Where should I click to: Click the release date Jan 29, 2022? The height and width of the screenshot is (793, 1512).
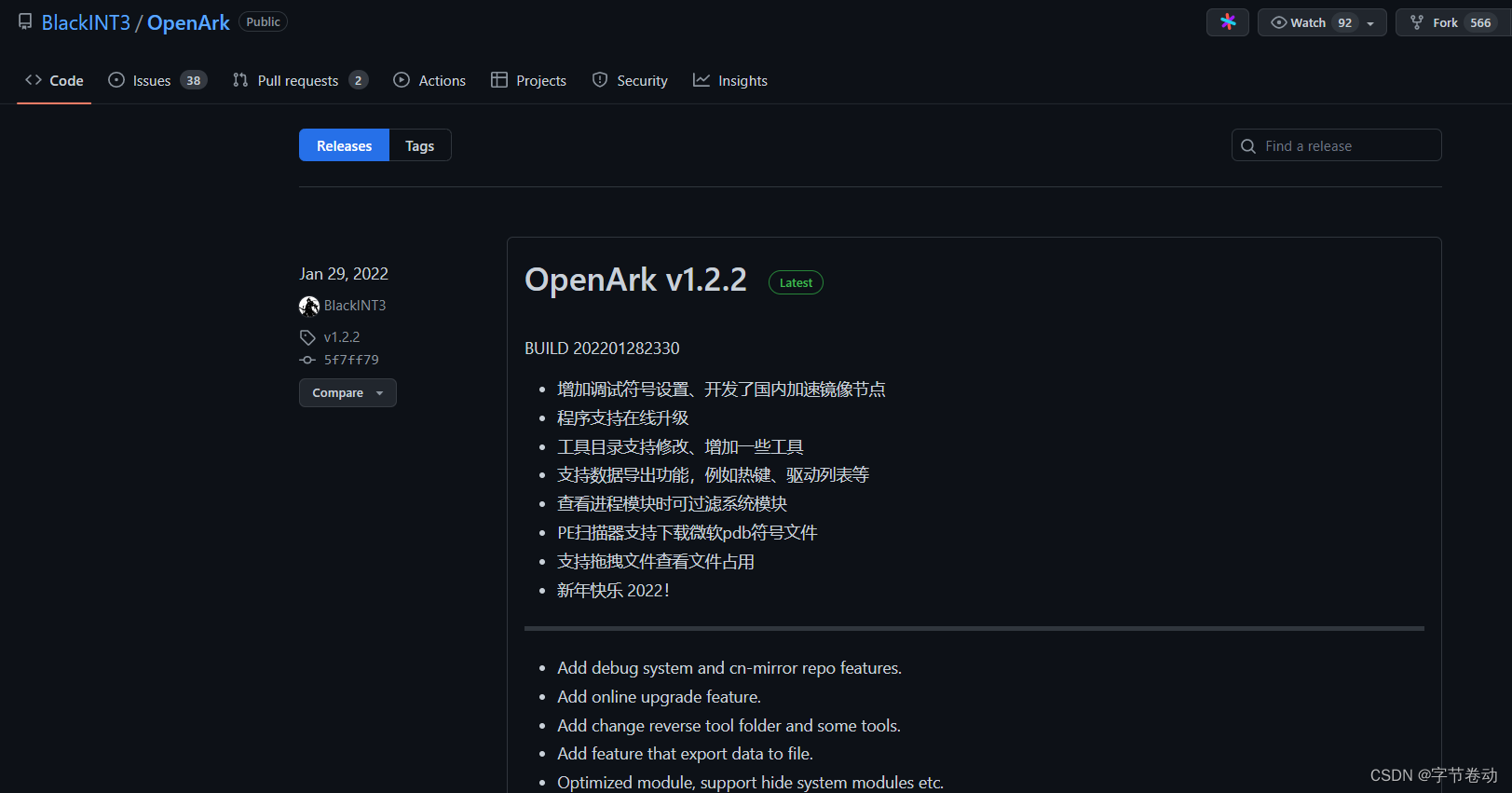(344, 274)
